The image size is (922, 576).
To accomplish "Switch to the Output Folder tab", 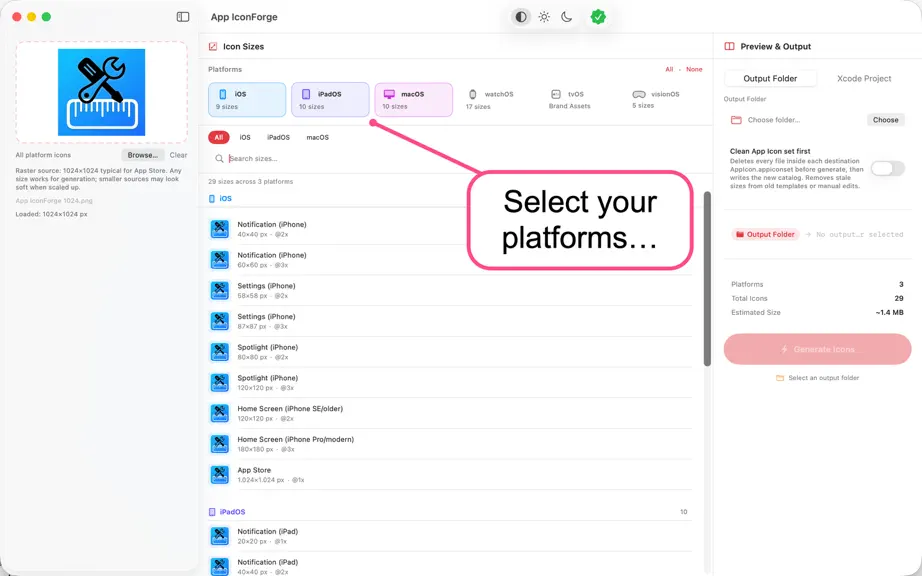I will coord(770,78).
